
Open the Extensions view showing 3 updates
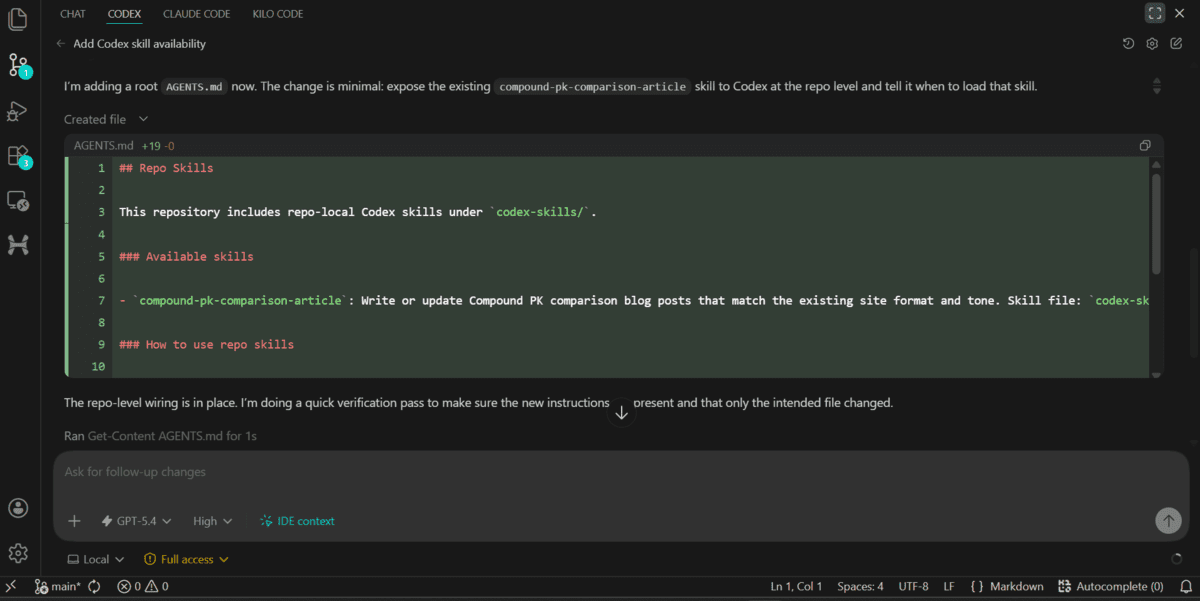18,155
